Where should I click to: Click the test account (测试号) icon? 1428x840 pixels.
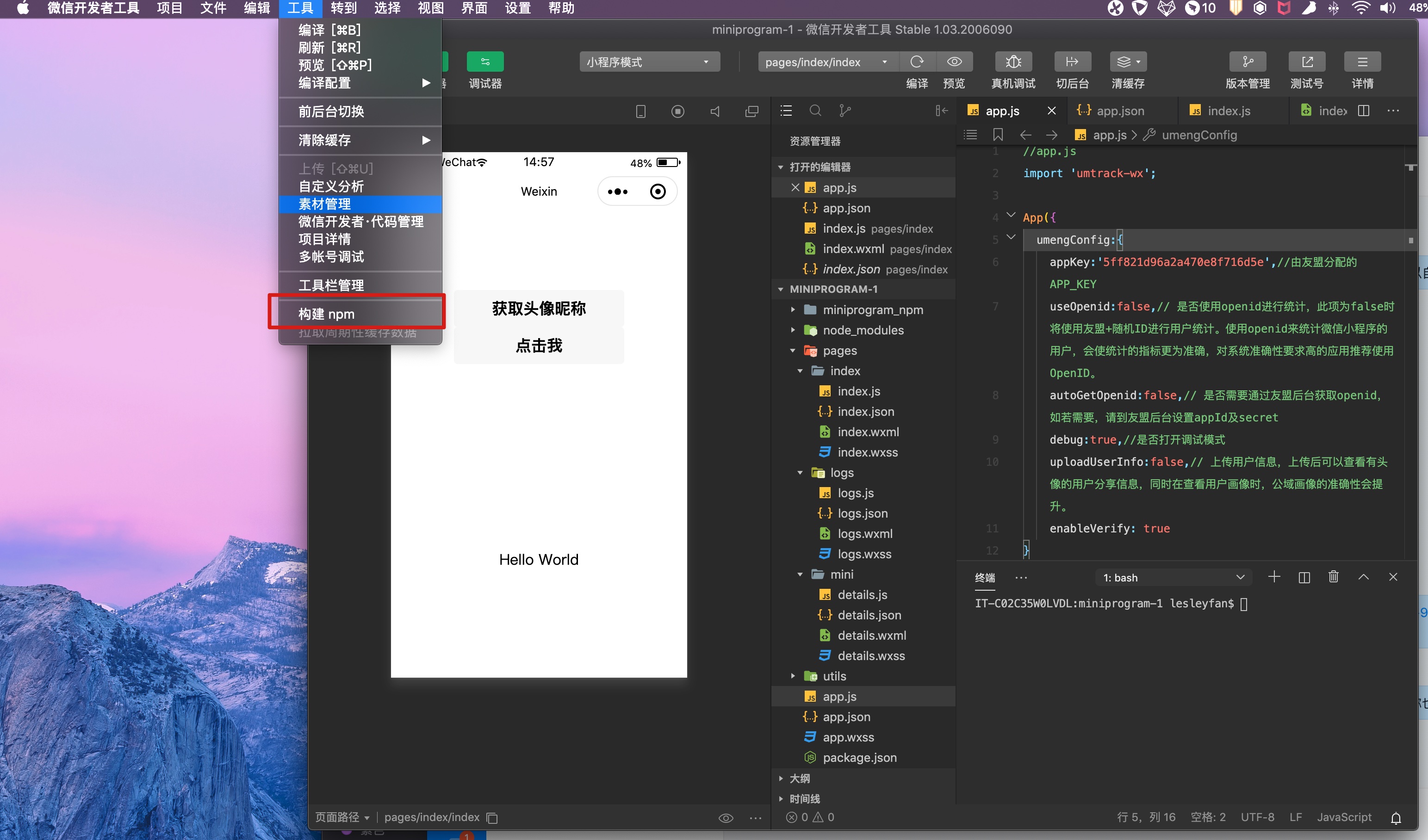pyautogui.click(x=1307, y=61)
